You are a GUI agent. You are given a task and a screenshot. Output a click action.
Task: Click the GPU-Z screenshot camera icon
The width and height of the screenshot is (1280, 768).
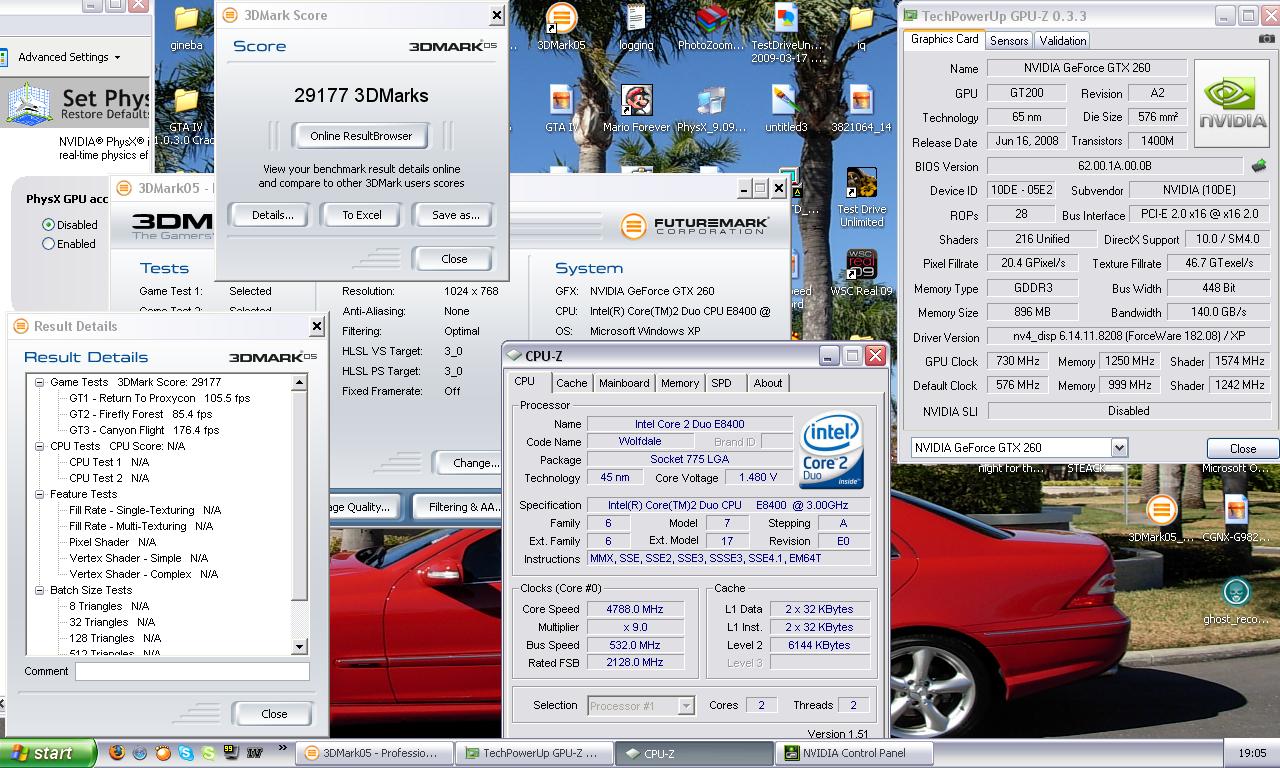tap(1267, 39)
